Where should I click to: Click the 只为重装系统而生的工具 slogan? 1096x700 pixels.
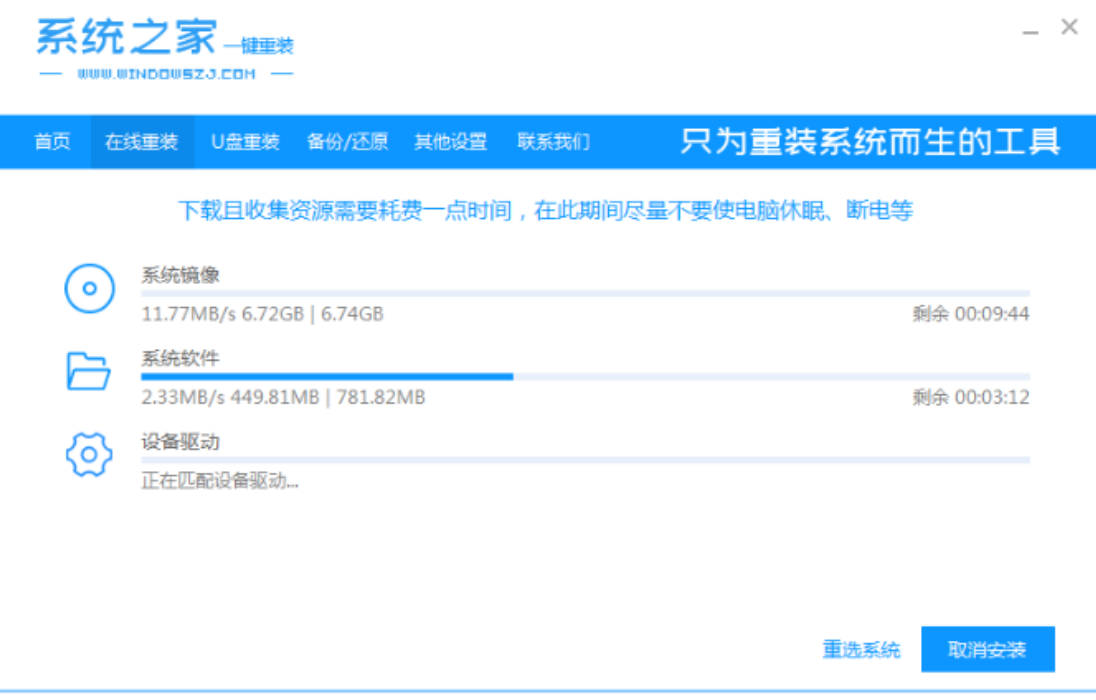coord(870,142)
